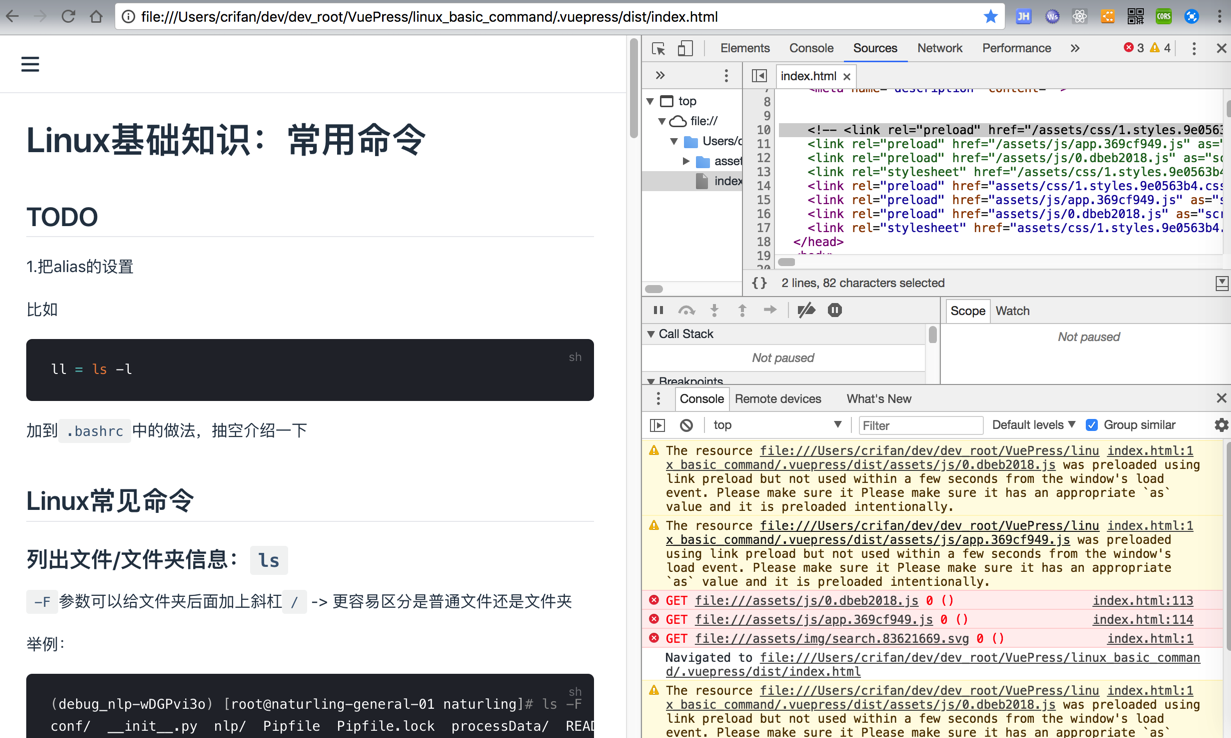The height and width of the screenshot is (738, 1231).
Task: Click the step out button
Action: [x=742, y=311]
